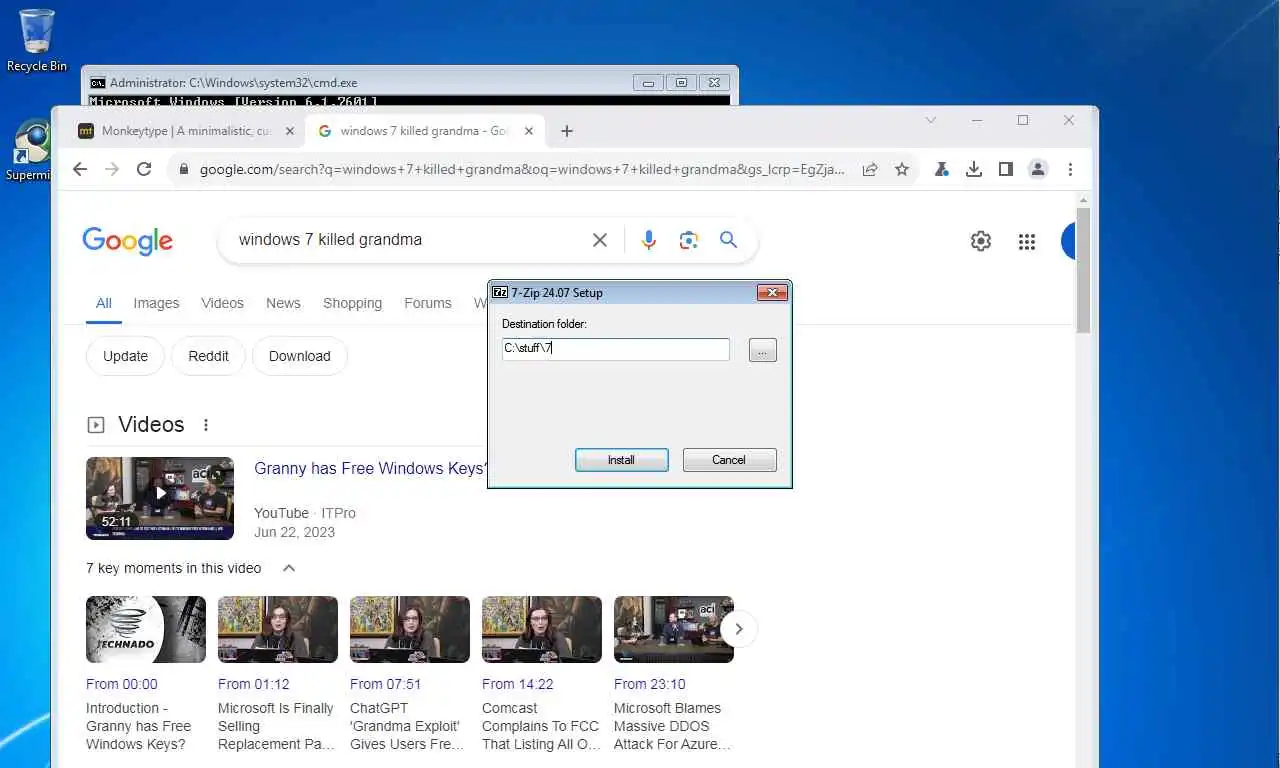Click the "Jun 22, 2023" date text
1280x768 pixels.
coord(294,532)
